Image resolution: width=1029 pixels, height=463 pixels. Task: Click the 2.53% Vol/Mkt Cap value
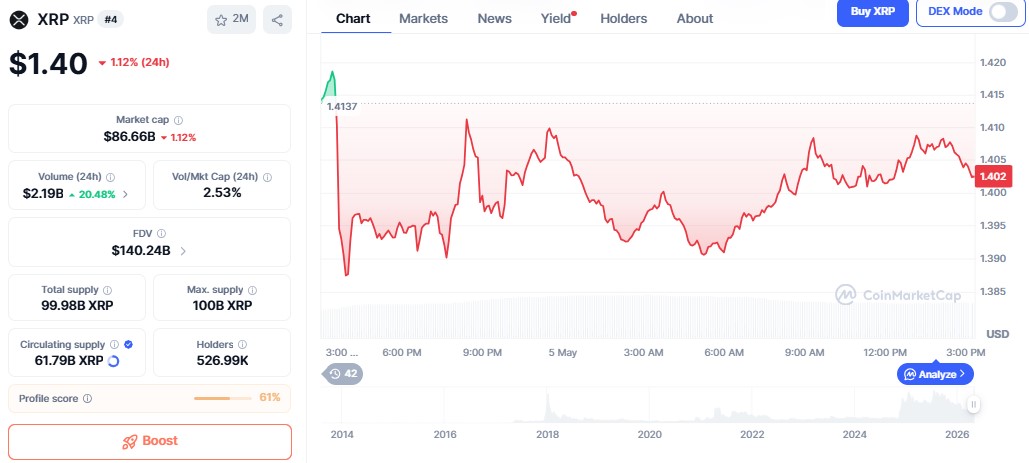click(x=222, y=193)
